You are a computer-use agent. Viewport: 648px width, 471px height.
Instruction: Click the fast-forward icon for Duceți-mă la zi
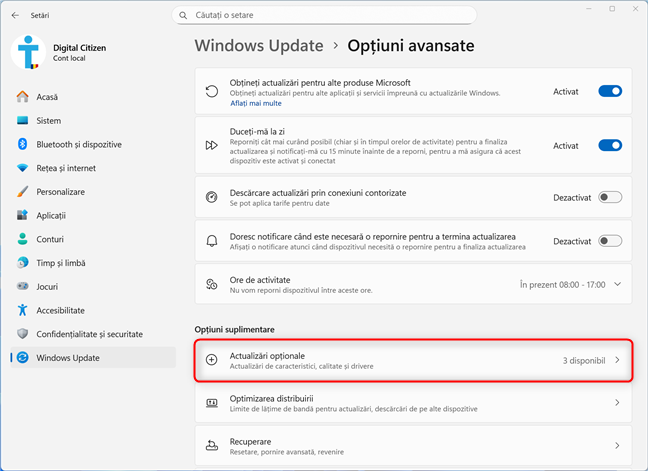click(212, 145)
